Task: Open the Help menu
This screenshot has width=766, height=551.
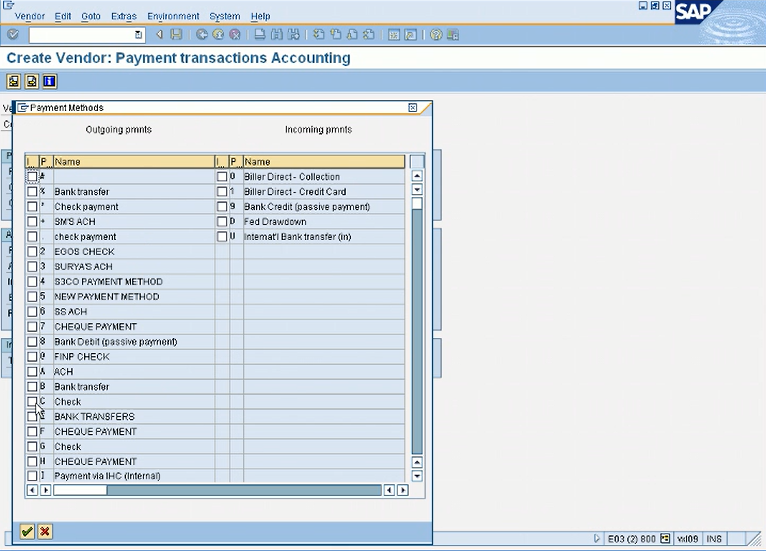Action: (x=260, y=16)
